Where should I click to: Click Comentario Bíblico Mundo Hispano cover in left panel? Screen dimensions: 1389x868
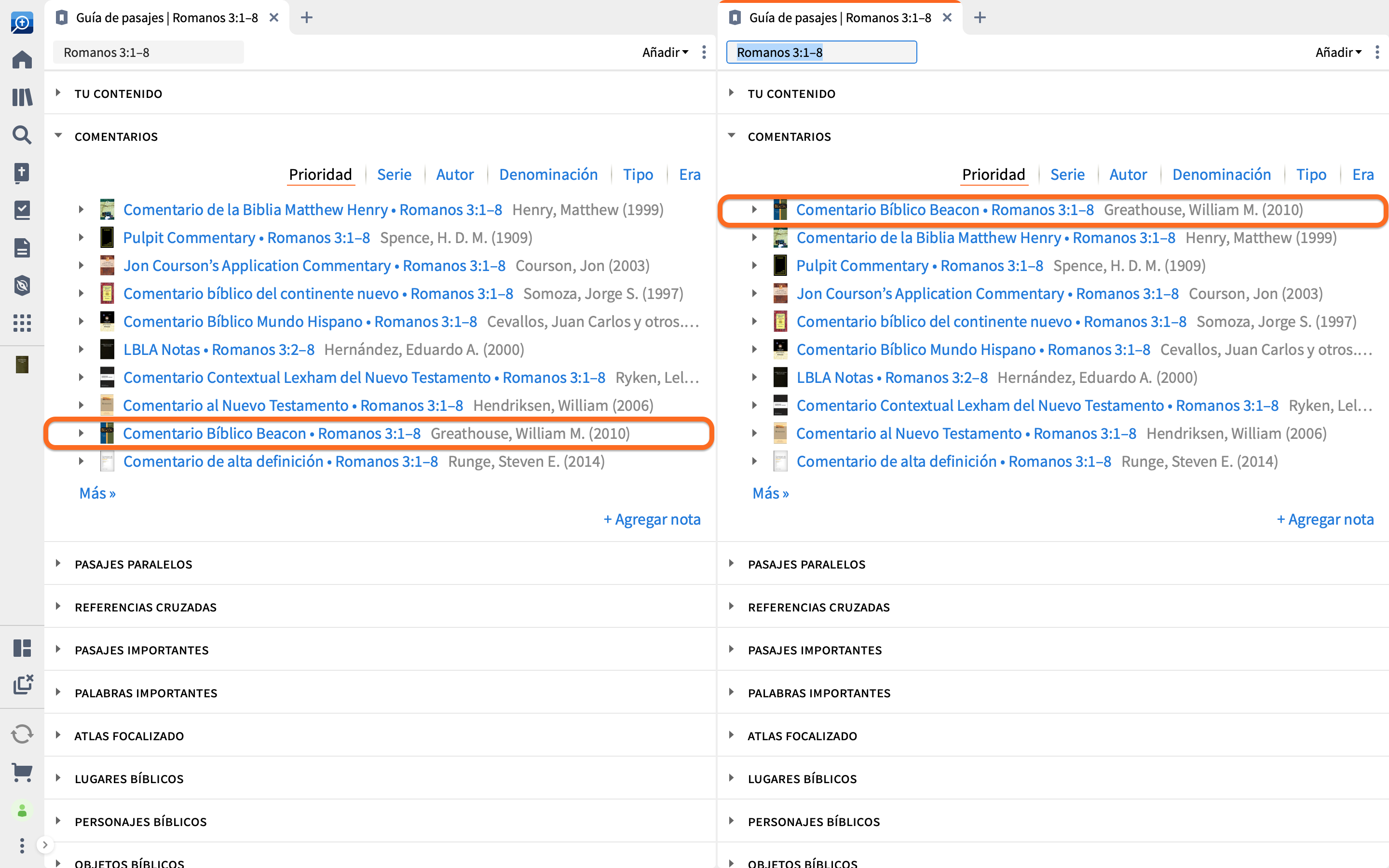coord(108,322)
